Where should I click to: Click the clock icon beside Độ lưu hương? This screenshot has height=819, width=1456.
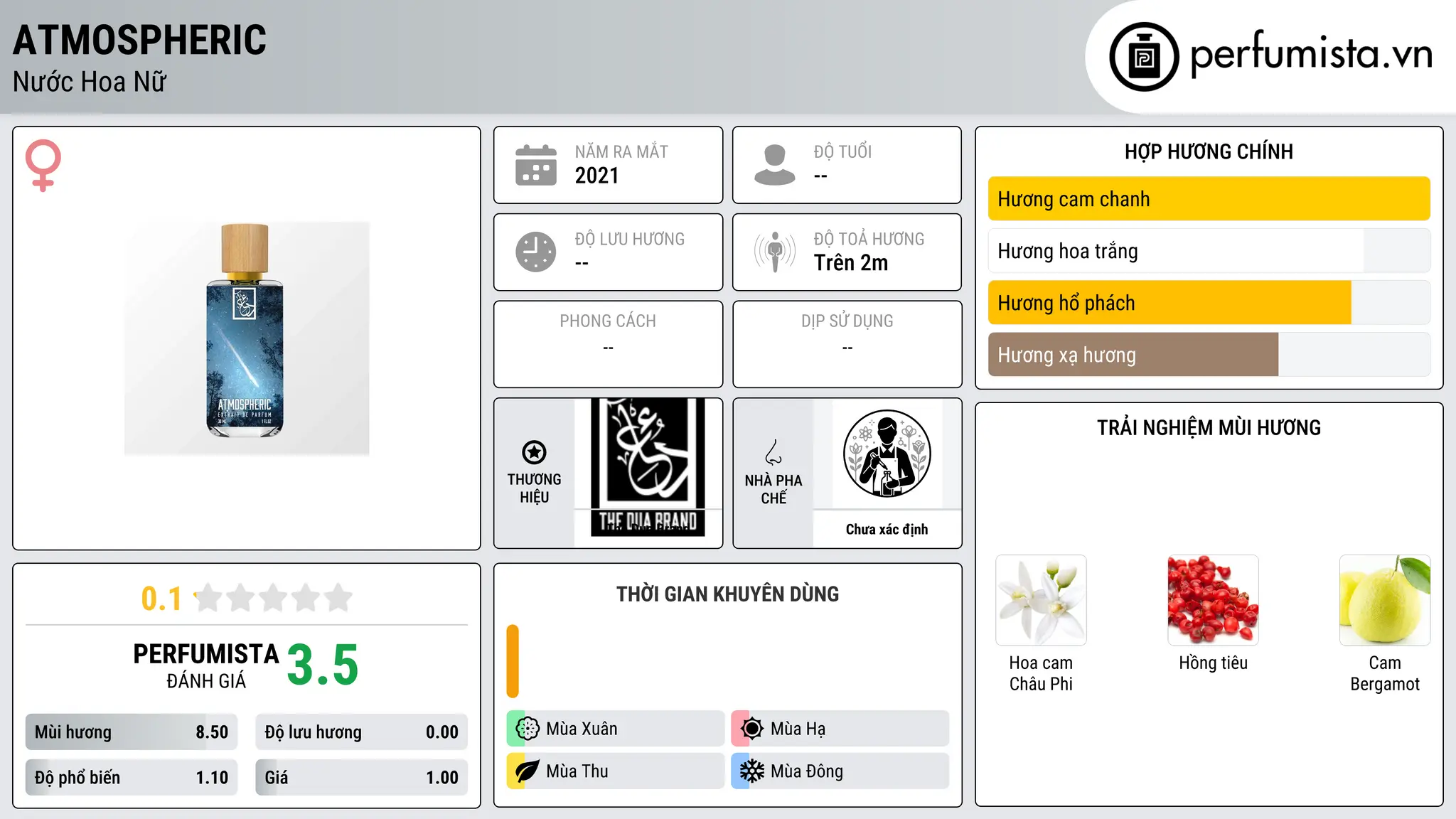coord(536,252)
